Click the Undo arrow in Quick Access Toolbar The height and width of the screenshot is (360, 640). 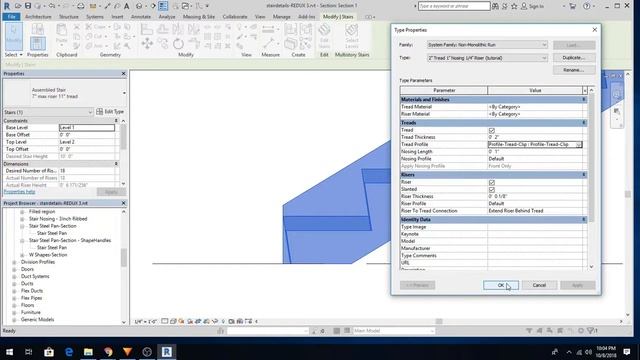click(52, 6)
